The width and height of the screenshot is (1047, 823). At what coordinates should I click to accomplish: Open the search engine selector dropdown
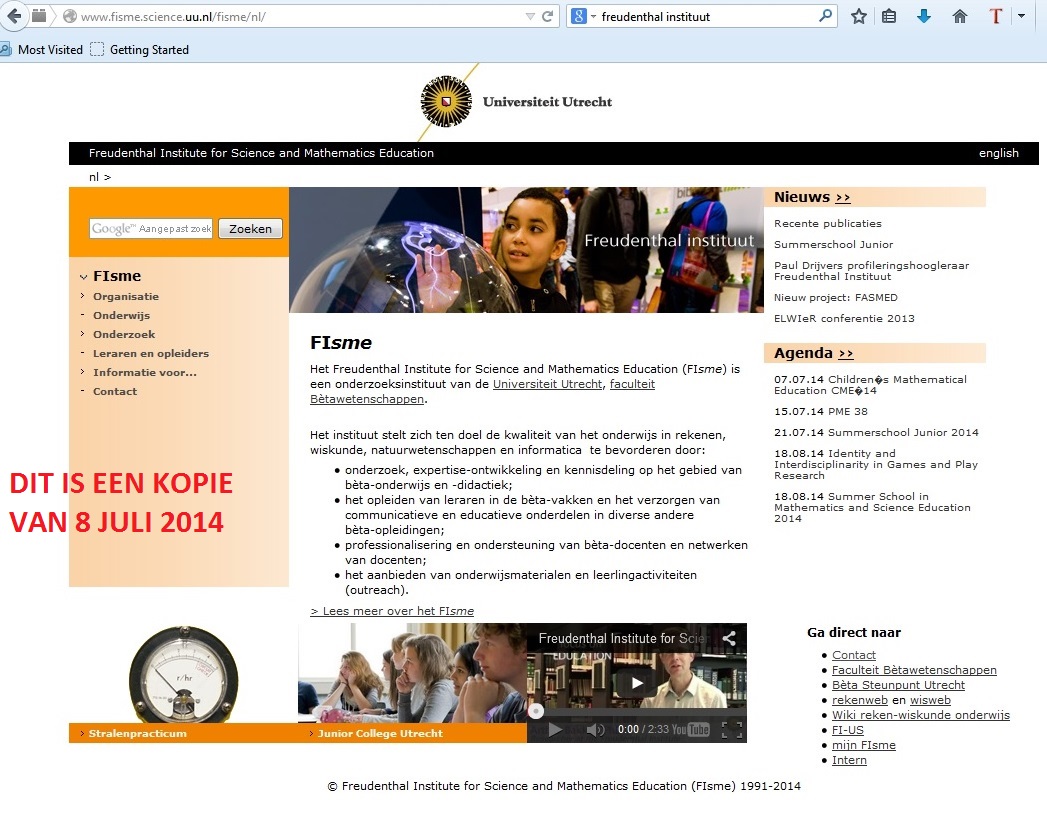click(583, 16)
